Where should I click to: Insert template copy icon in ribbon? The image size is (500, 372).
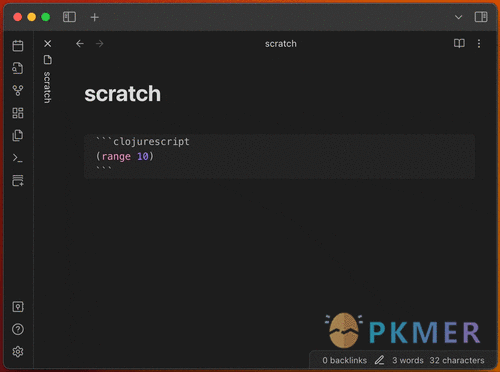click(x=18, y=135)
